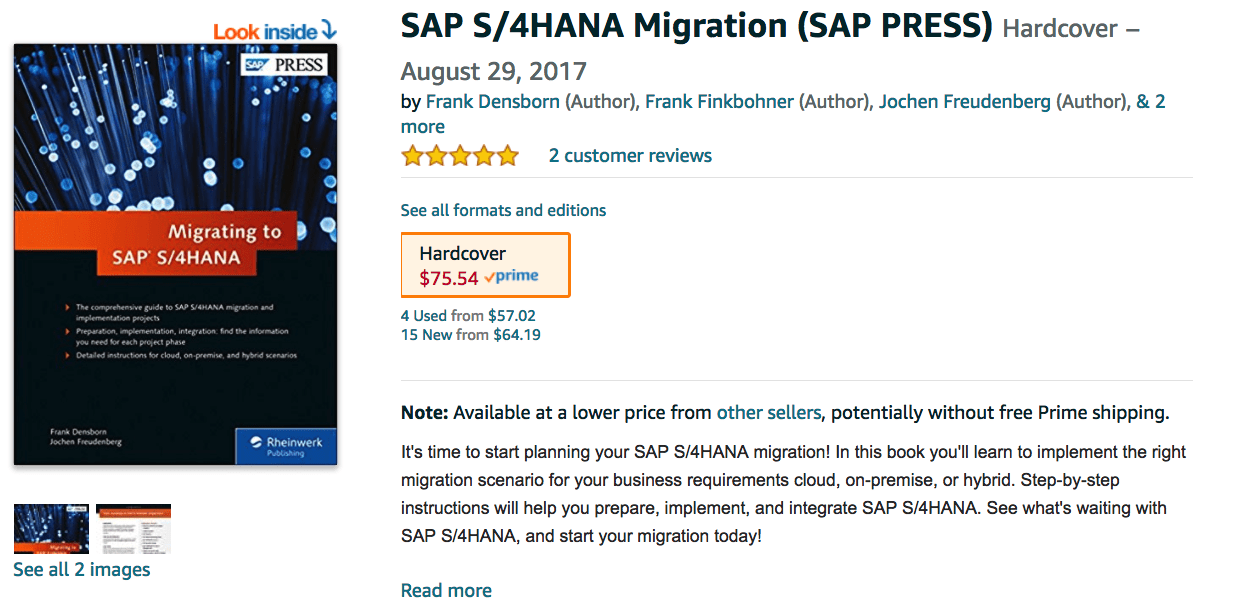View 15 New offers from $64.19
Viewport: 1248px width, 605px height.
[471, 335]
